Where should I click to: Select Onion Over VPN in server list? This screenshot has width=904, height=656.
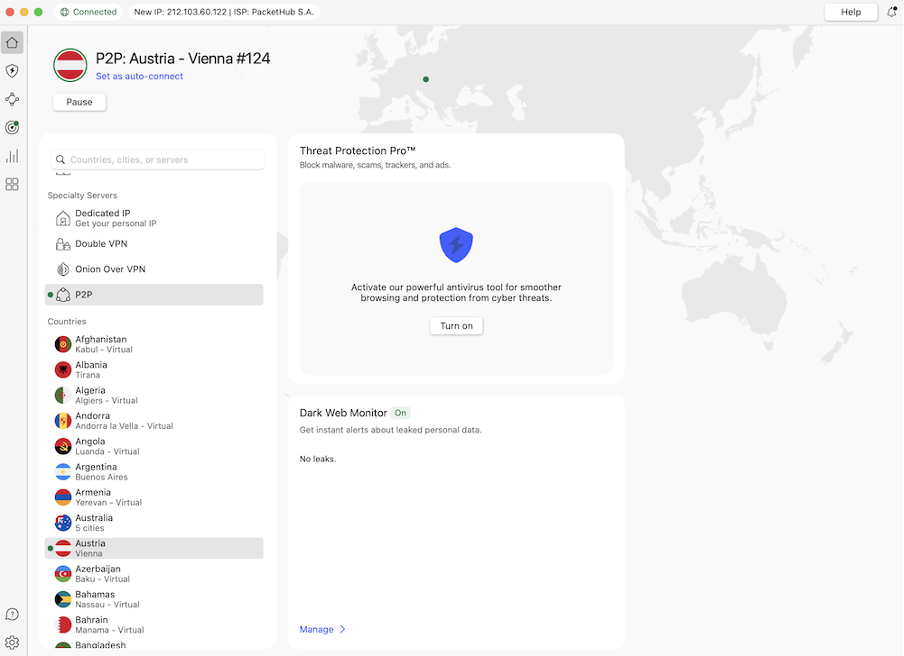click(x=154, y=269)
